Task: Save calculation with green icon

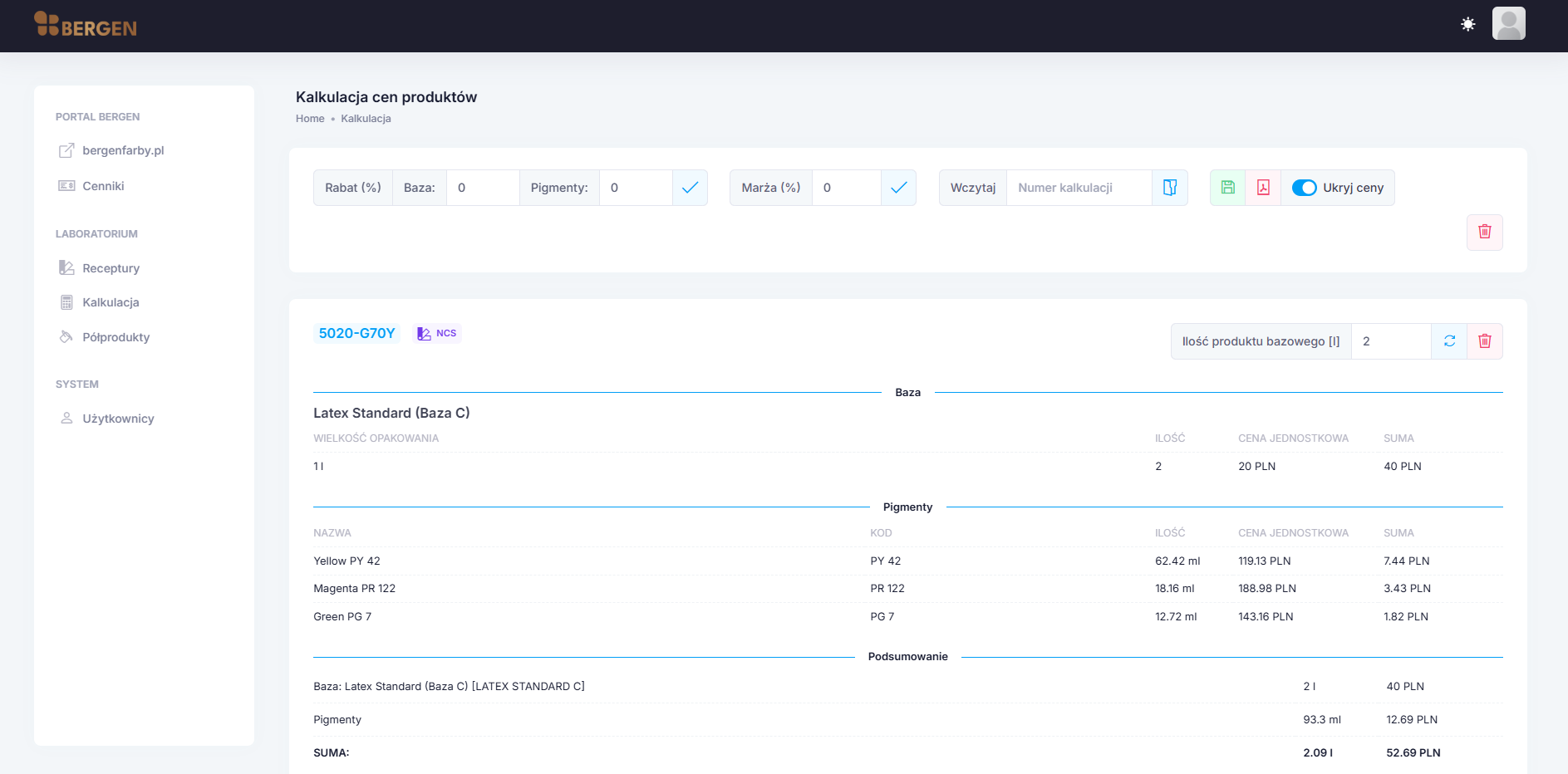Action: [1227, 188]
